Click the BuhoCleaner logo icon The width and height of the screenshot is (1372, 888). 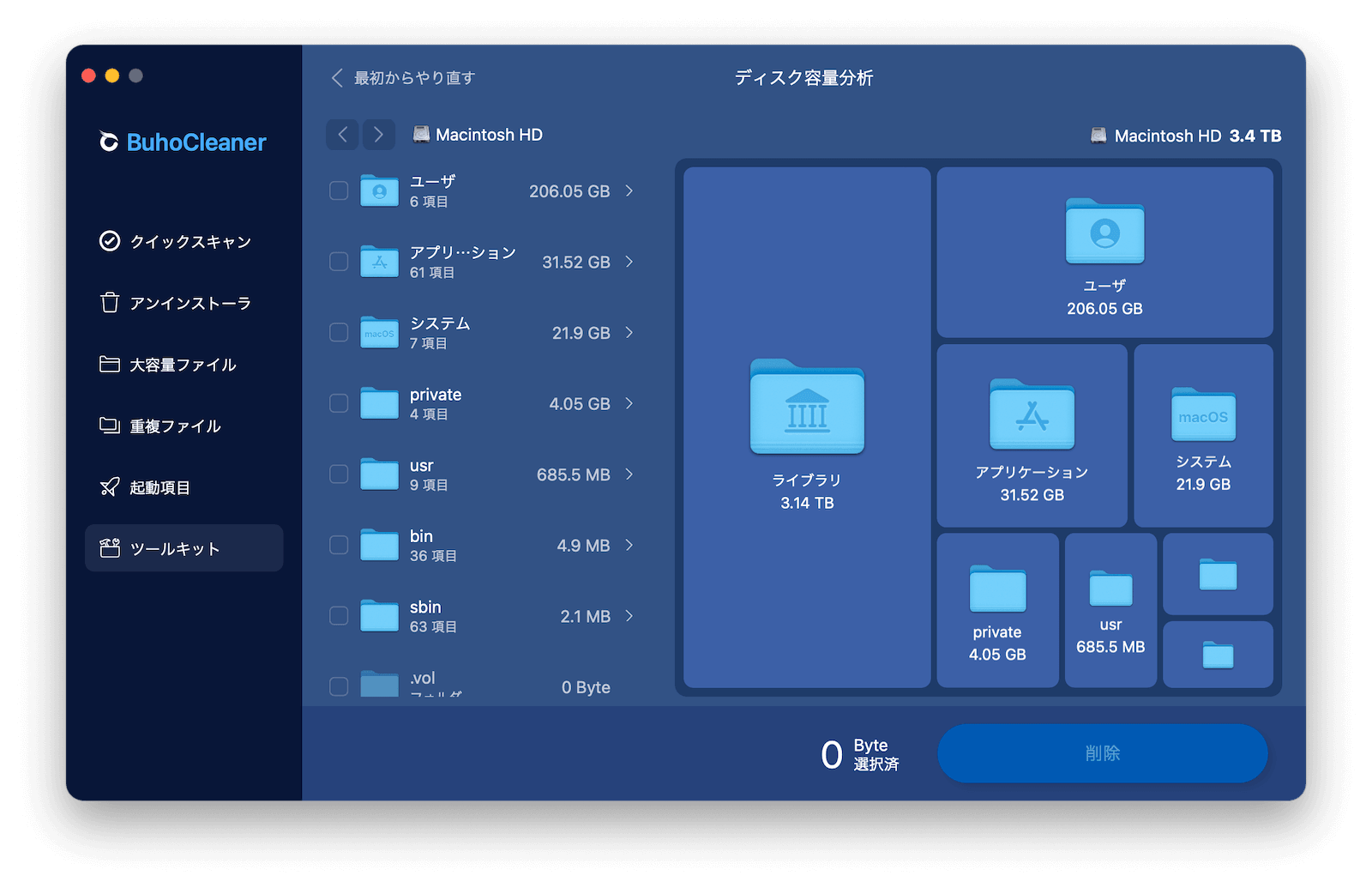coord(109,142)
